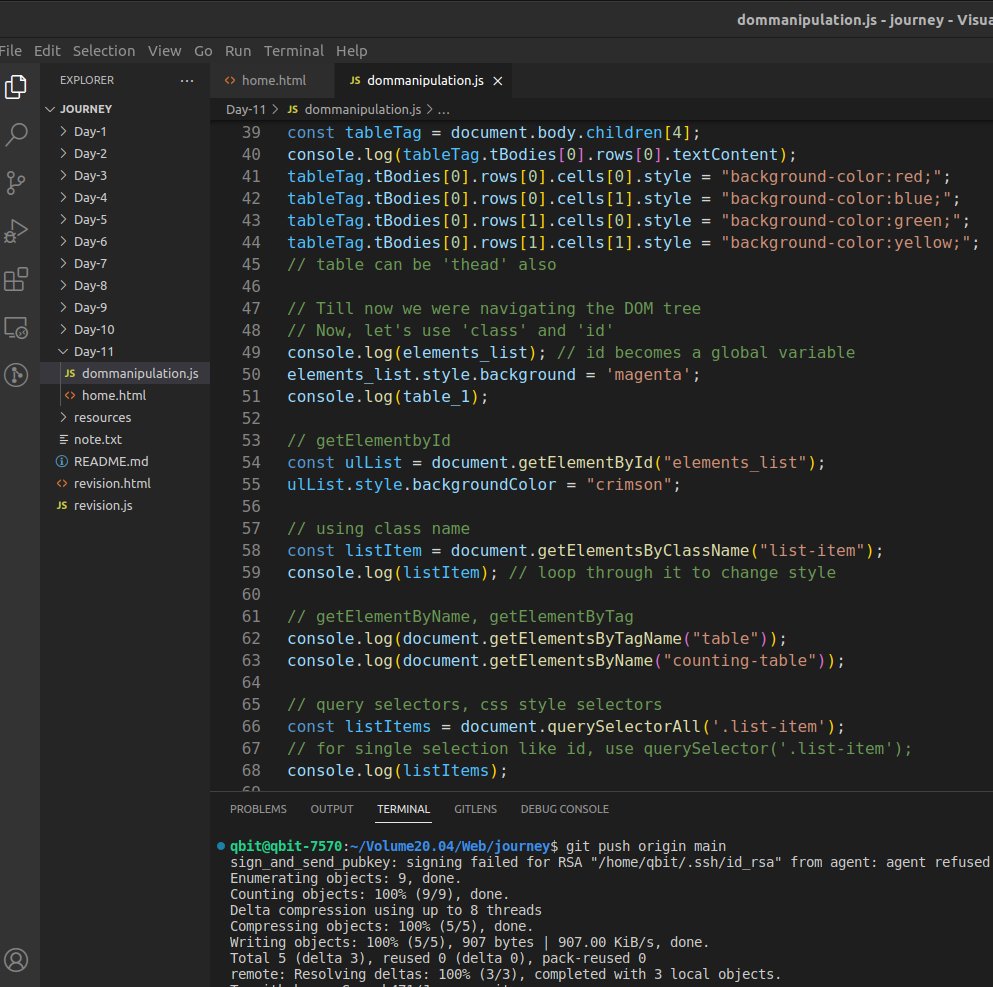The image size is (993, 987).
Task: Click the EXPLORER panel header title
Action: [x=87, y=80]
